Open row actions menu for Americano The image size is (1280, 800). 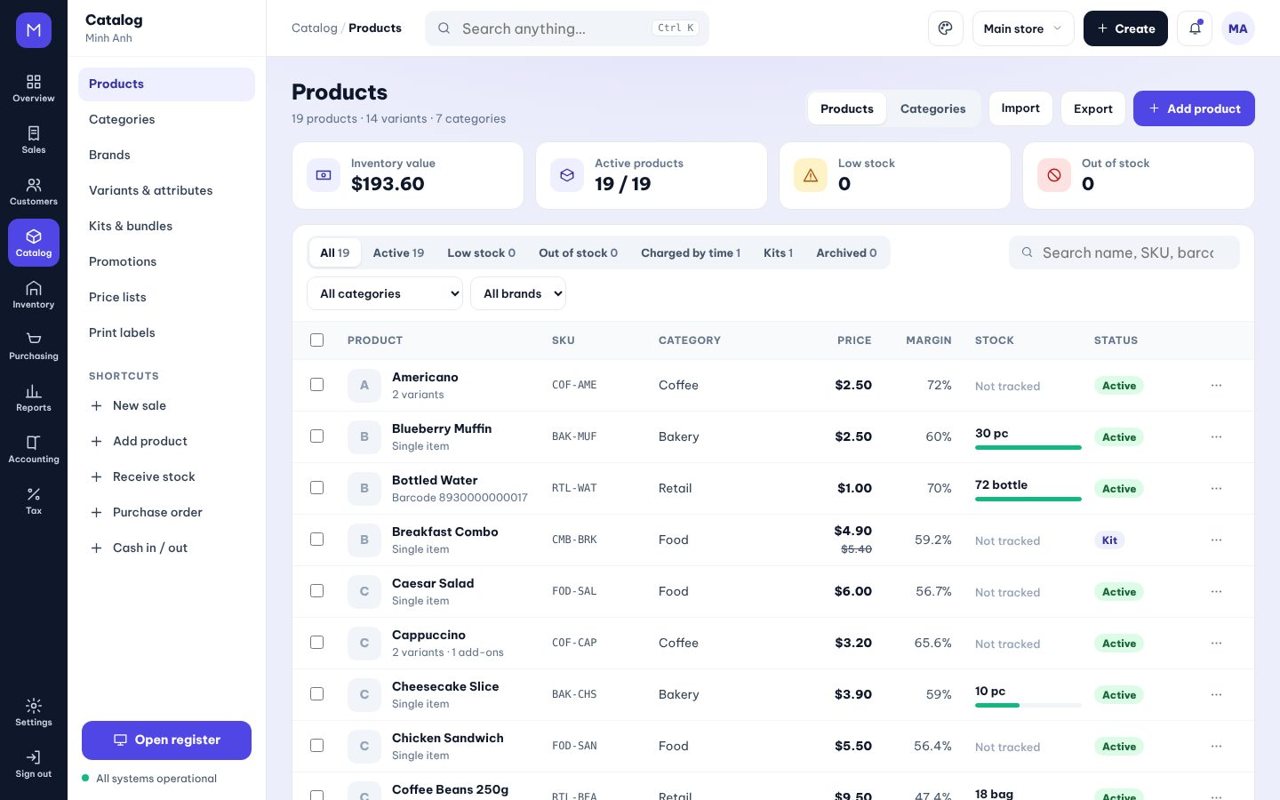coord(1216,385)
